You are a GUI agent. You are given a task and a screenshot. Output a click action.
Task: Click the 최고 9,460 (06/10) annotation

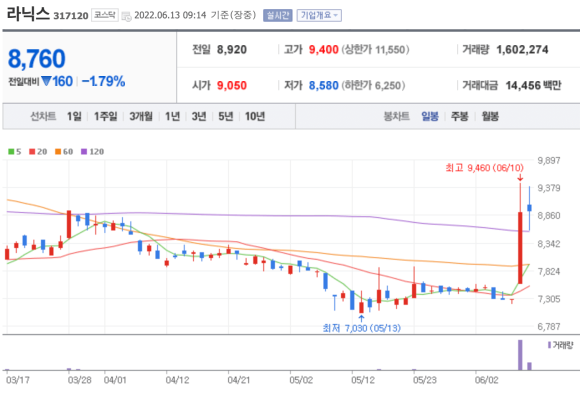484,168
